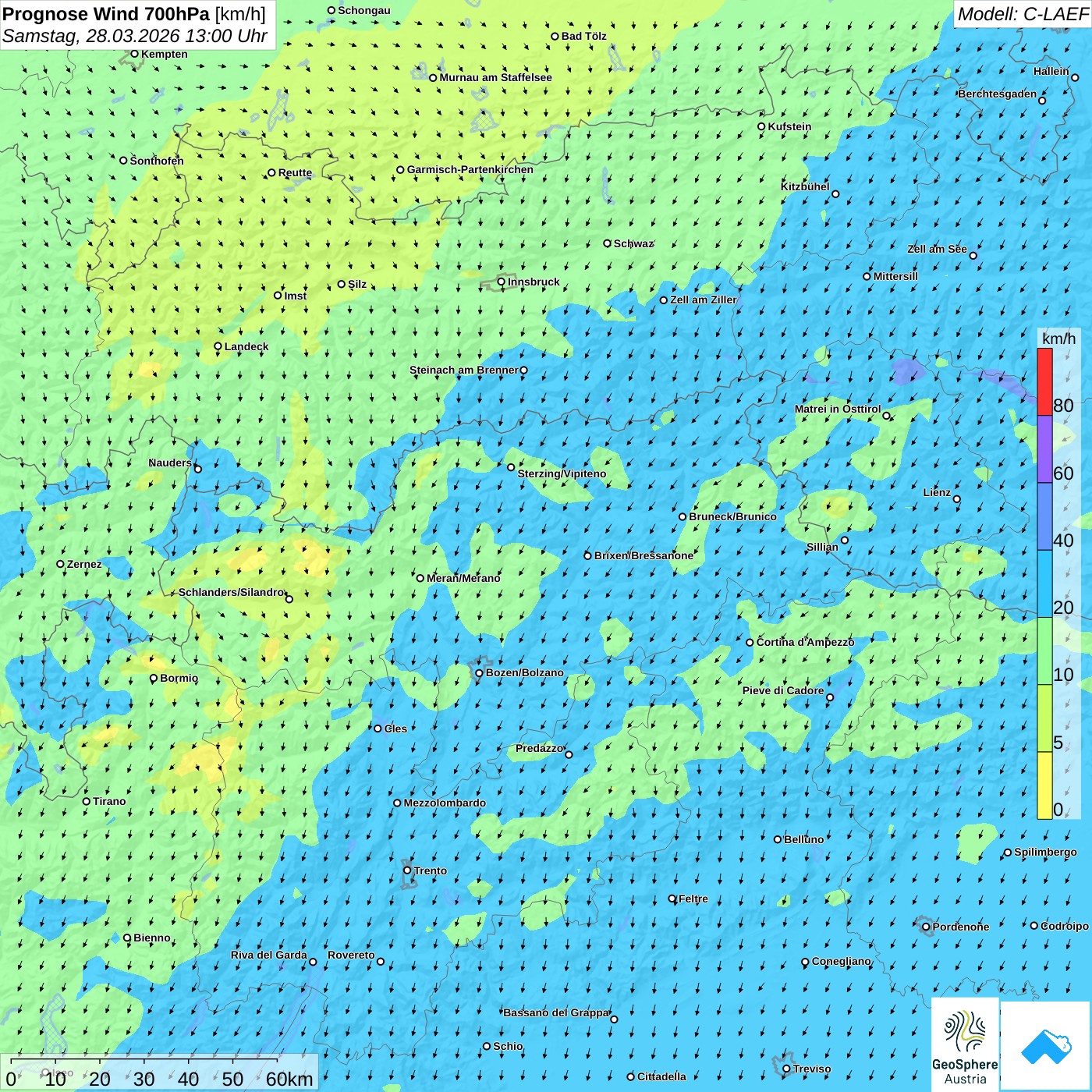This screenshot has width=1092, height=1092.
Task: Click the Lienz location marker
Action: tap(957, 499)
